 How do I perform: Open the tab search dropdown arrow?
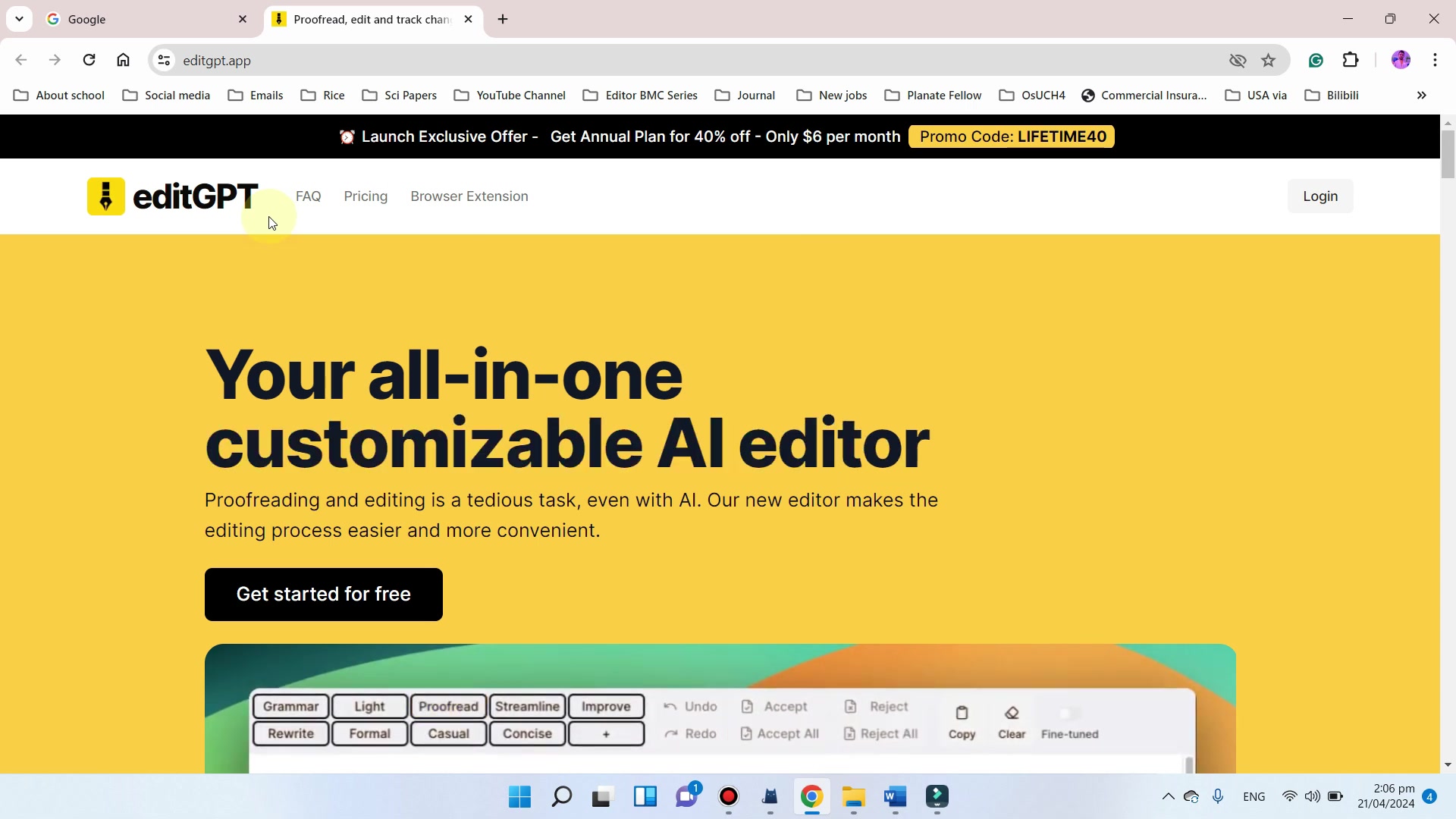click(x=19, y=19)
